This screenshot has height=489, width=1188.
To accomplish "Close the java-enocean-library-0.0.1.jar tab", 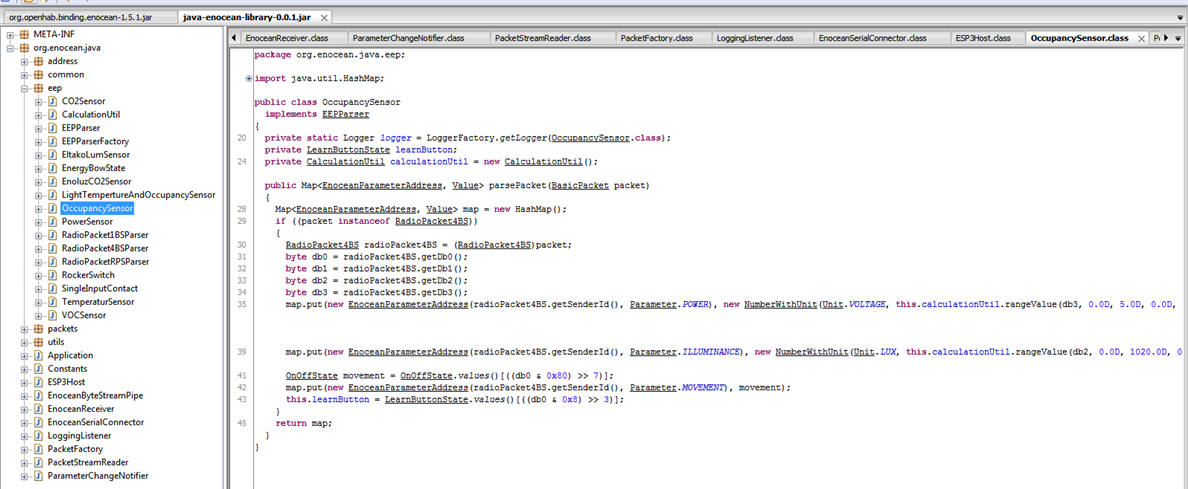I will click(326, 18).
